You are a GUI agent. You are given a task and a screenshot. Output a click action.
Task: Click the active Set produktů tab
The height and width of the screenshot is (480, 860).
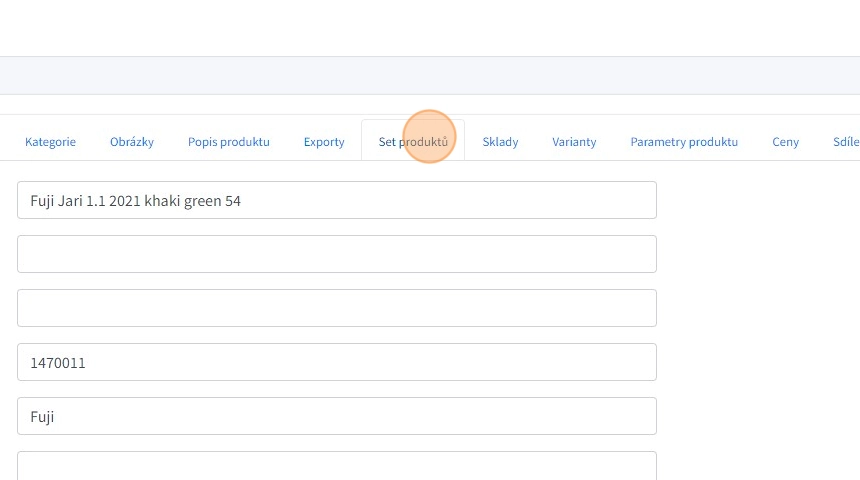point(413,142)
